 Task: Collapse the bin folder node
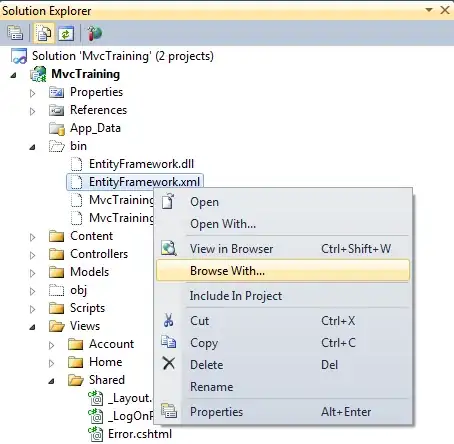32,147
